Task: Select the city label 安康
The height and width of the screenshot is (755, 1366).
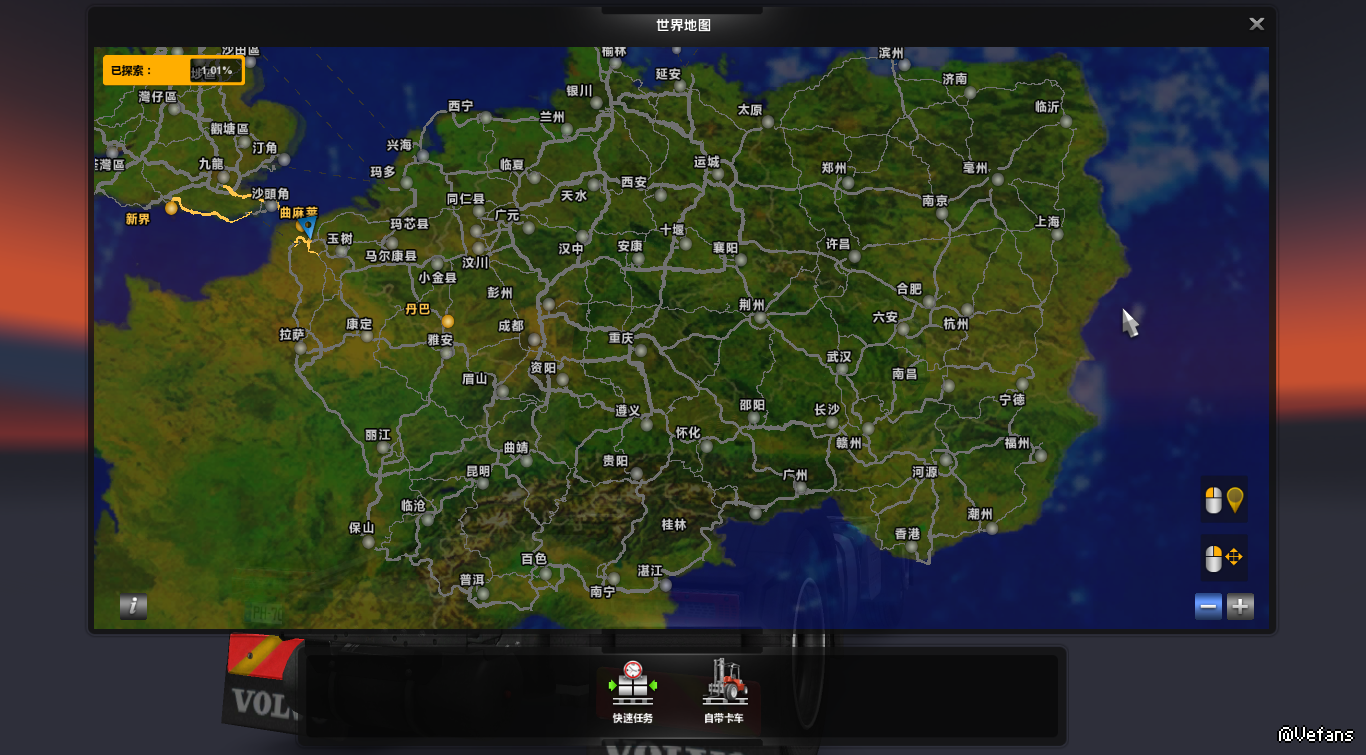Action: click(630, 246)
